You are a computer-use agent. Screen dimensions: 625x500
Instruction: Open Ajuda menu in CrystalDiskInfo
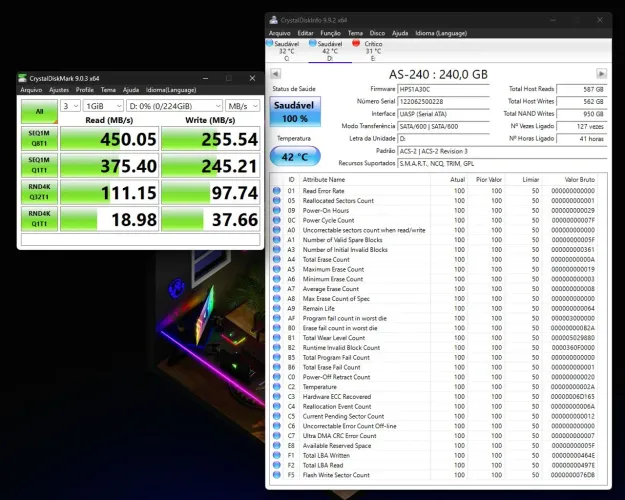pyautogui.click(x=400, y=33)
